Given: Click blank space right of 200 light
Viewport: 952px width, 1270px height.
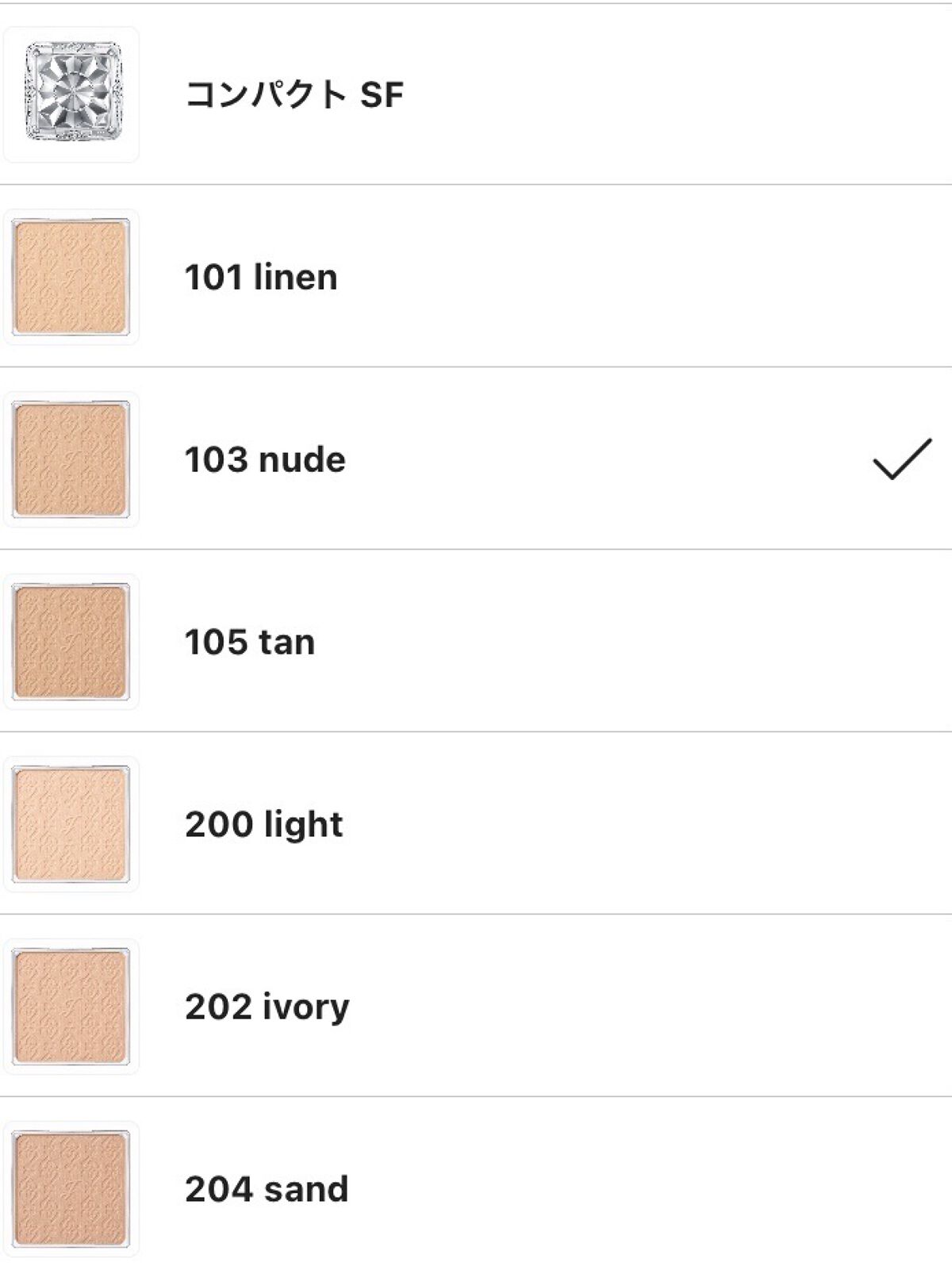Looking at the screenshot, I should 635,824.
